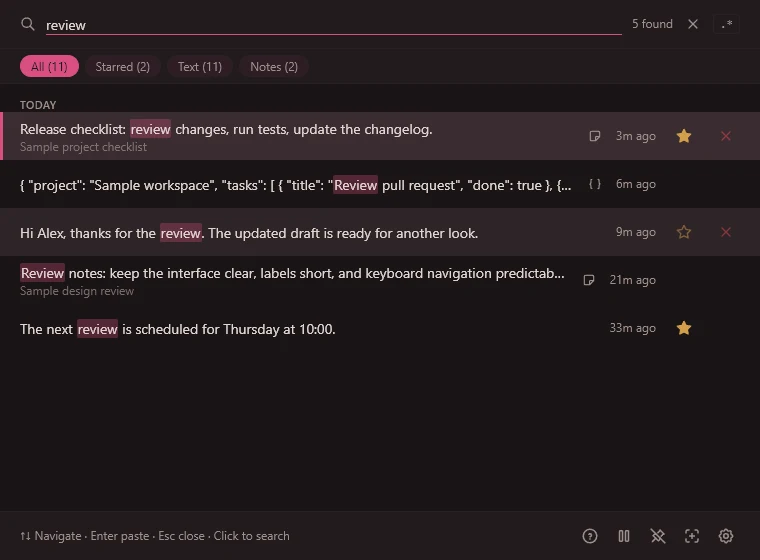The width and height of the screenshot is (760, 560).
Task: Select the Review notes design clip
Action: (x=380, y=280)
